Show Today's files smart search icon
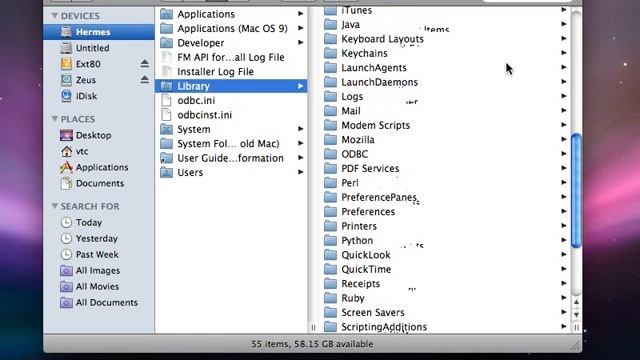 66,222
